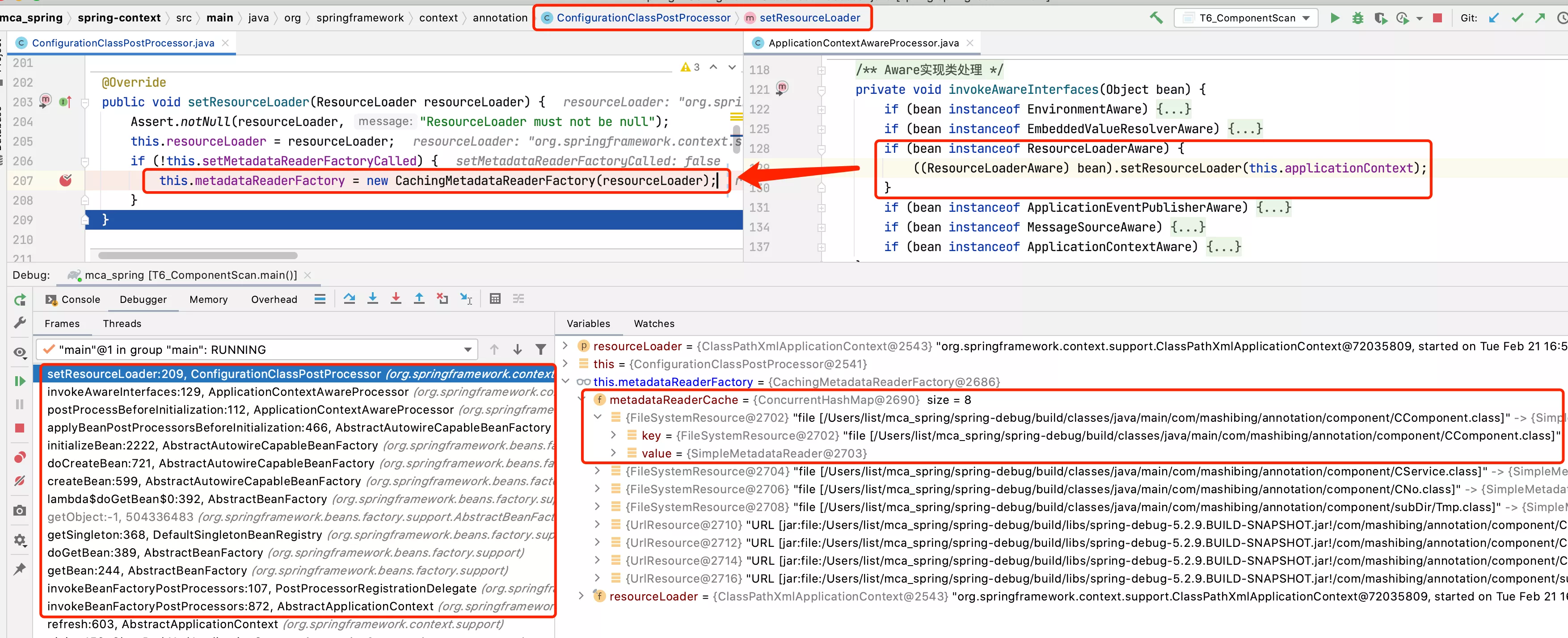Toggle mute breakpoints icon
Screen dimensions: 1568x638
[20, 480]
